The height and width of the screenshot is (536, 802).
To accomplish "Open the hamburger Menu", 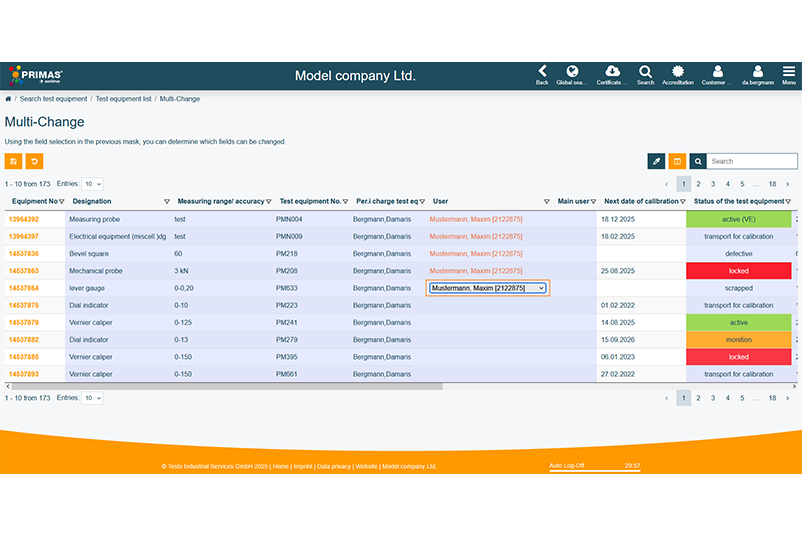I will (789, 75).
